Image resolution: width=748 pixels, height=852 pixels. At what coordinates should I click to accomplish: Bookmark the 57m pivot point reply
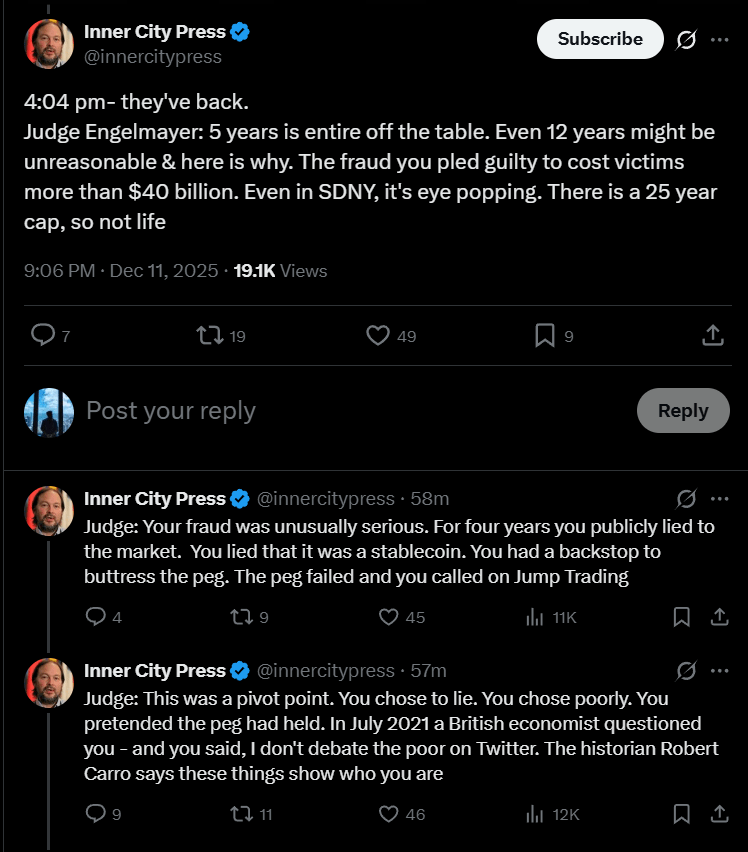tap(682, 814)
